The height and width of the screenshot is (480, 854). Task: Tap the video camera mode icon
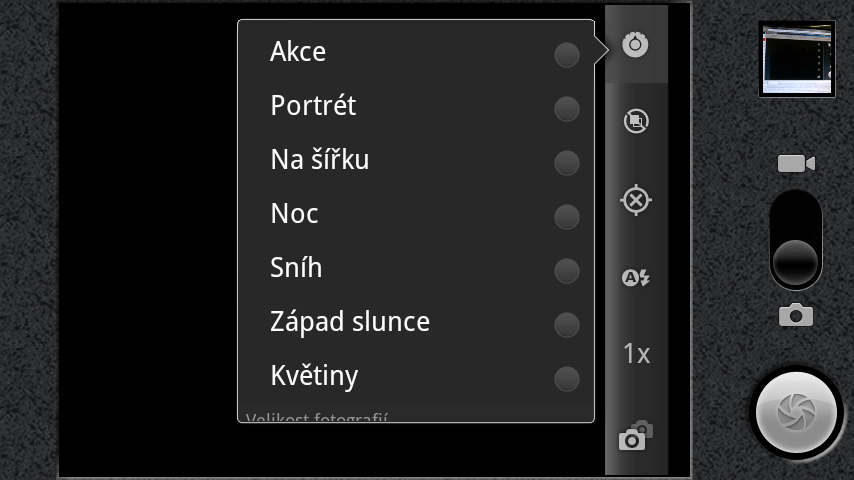[x=796, y=163]
